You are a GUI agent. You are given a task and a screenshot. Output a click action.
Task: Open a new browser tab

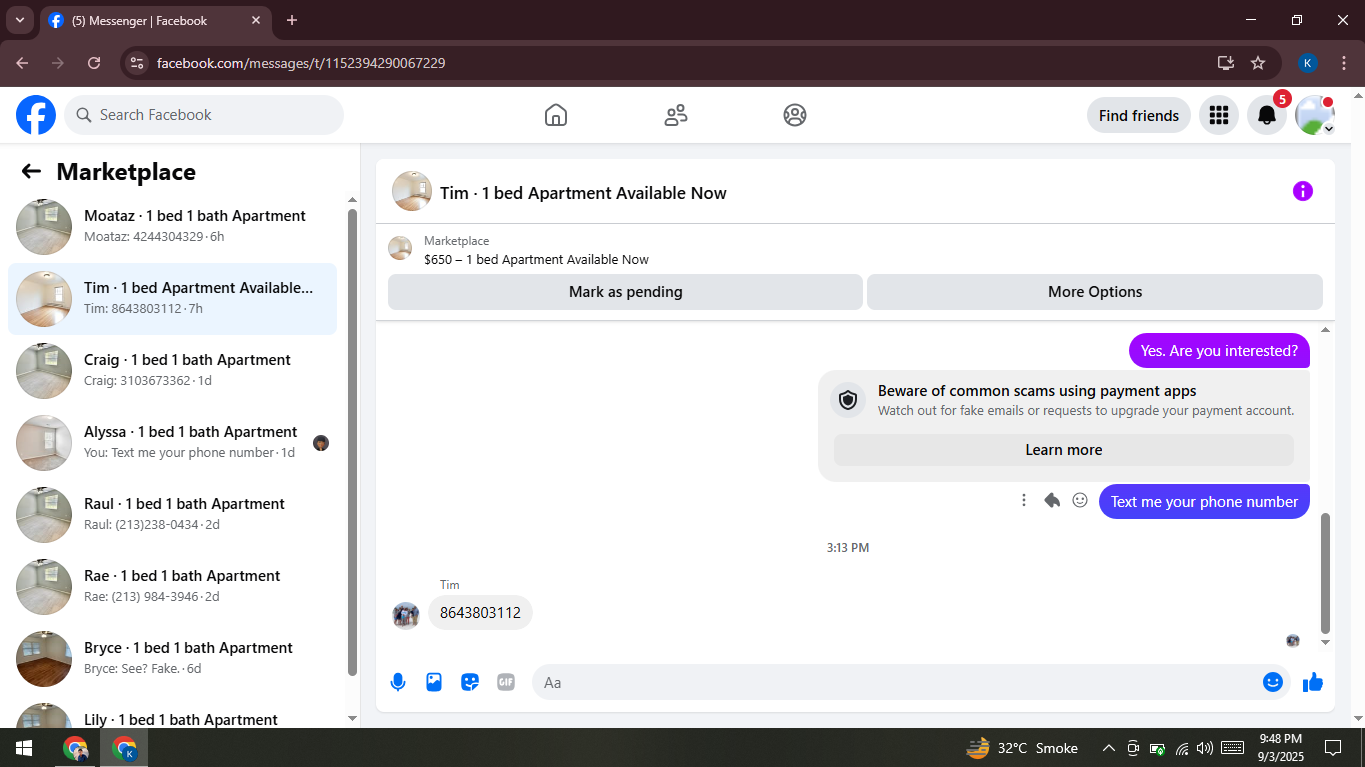point(292,20)
